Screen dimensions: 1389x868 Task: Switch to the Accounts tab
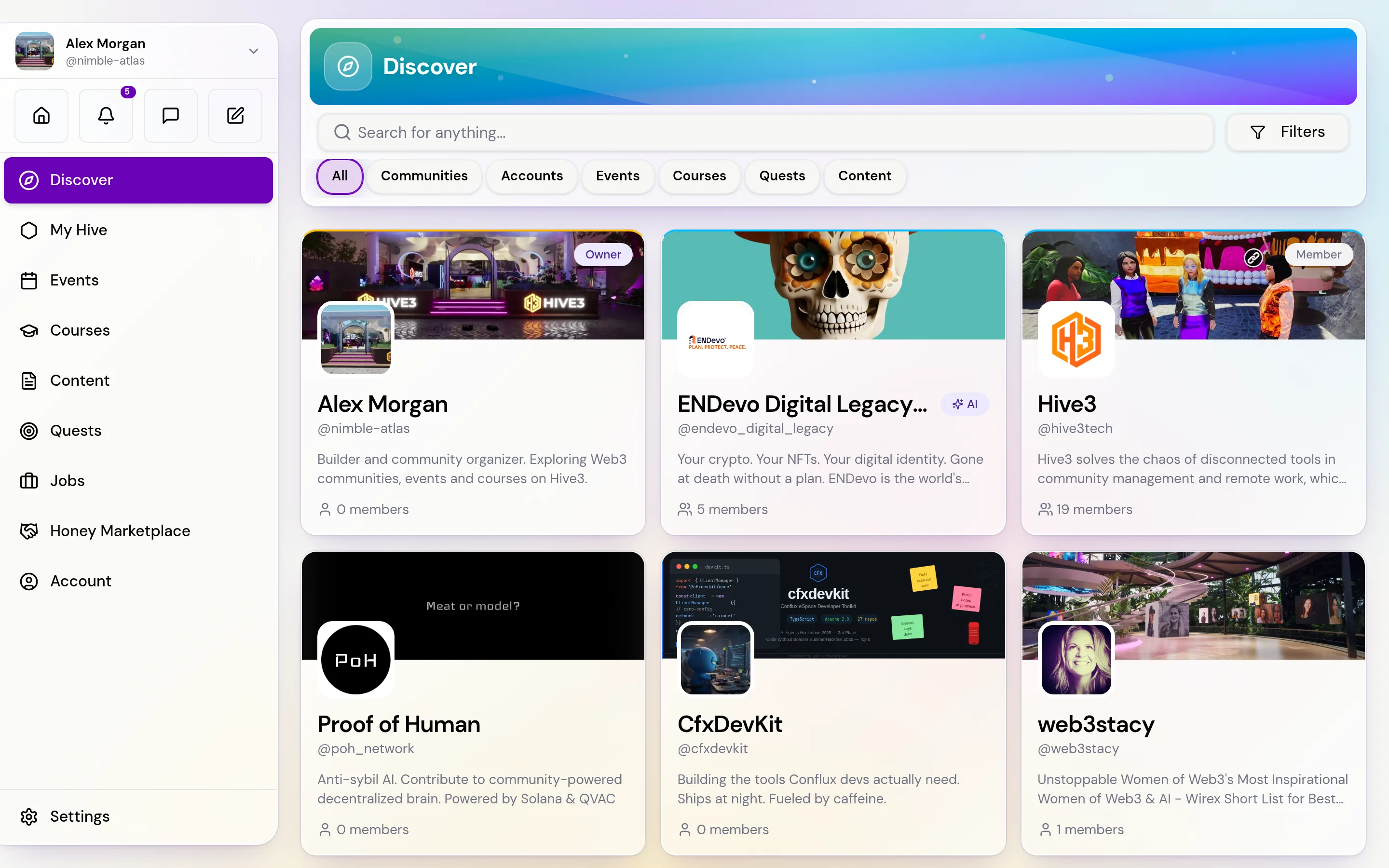(532, 176)
